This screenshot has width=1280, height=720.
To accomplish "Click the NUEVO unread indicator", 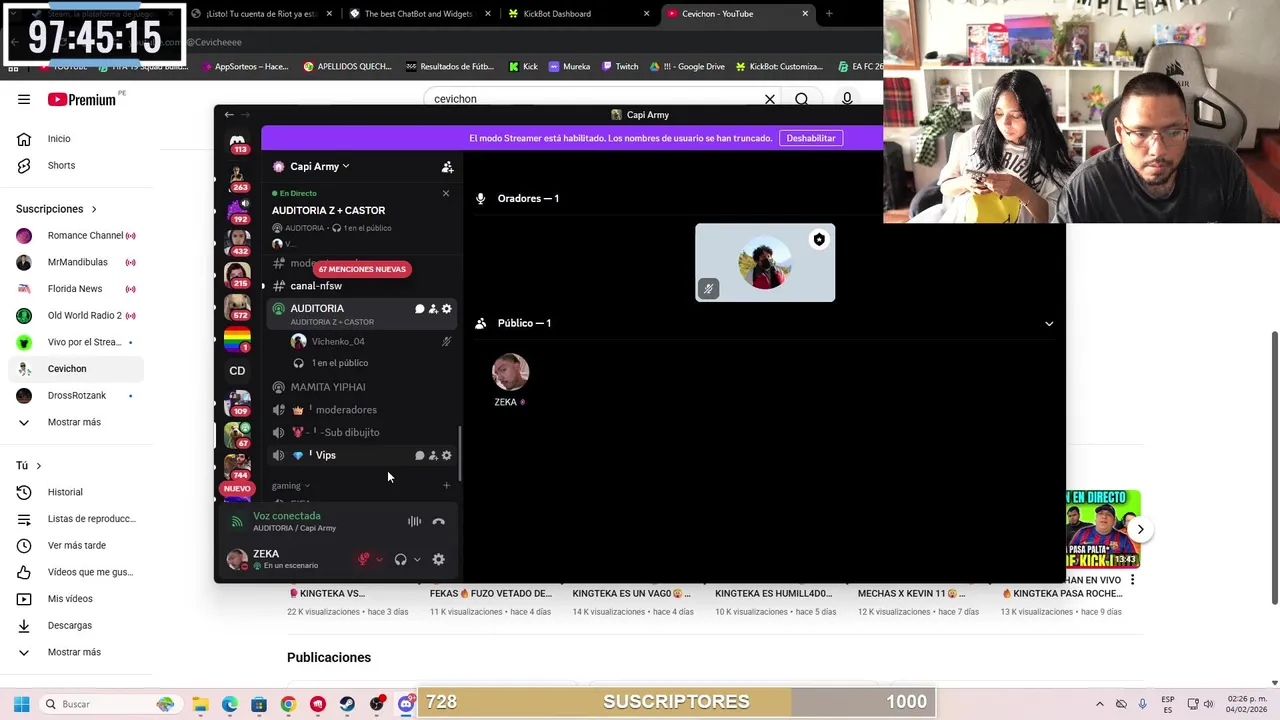I will tap(237, 489).
